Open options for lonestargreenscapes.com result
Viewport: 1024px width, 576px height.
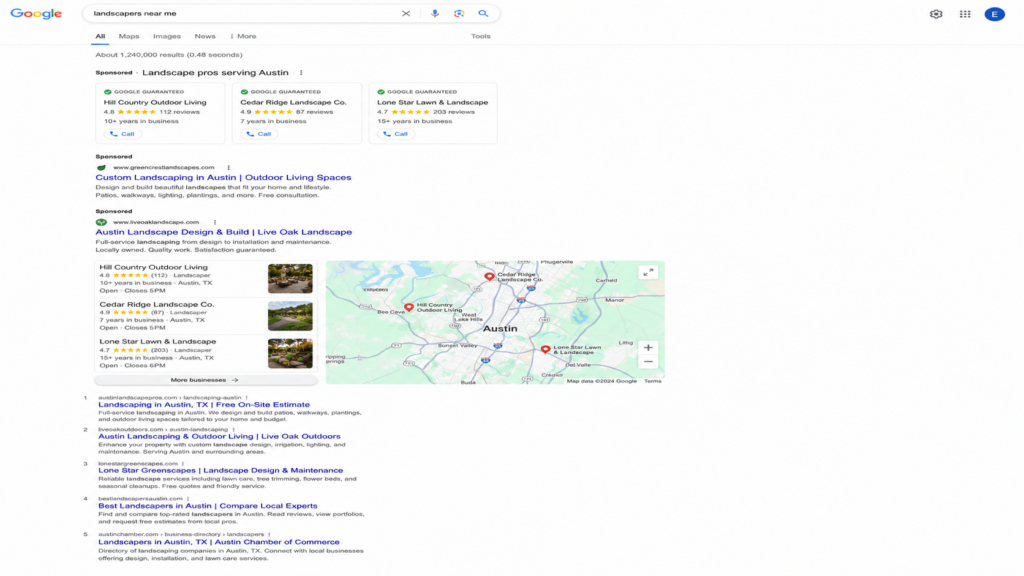pos(183,463)
